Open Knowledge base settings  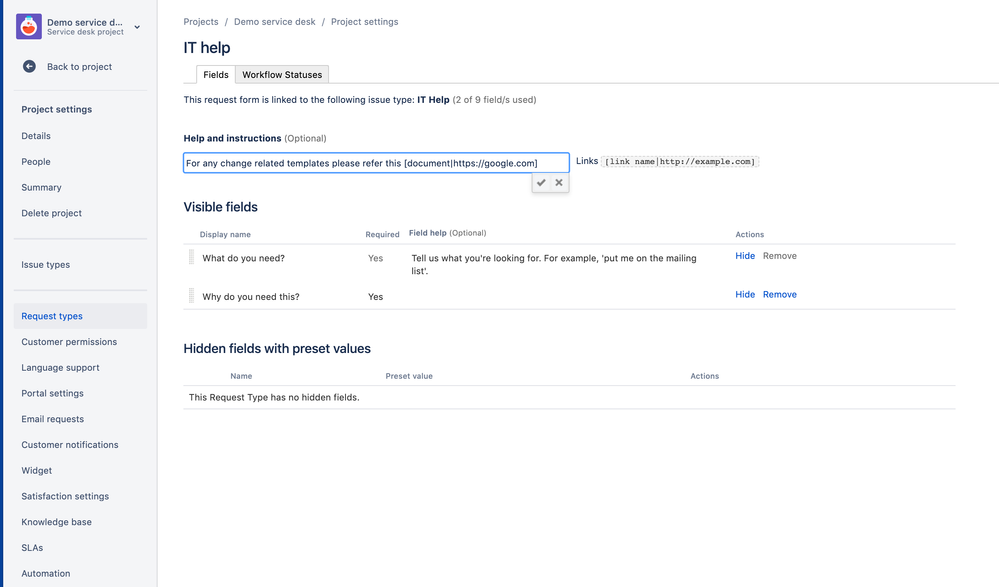pyautogui.click(x=57, y=522)
